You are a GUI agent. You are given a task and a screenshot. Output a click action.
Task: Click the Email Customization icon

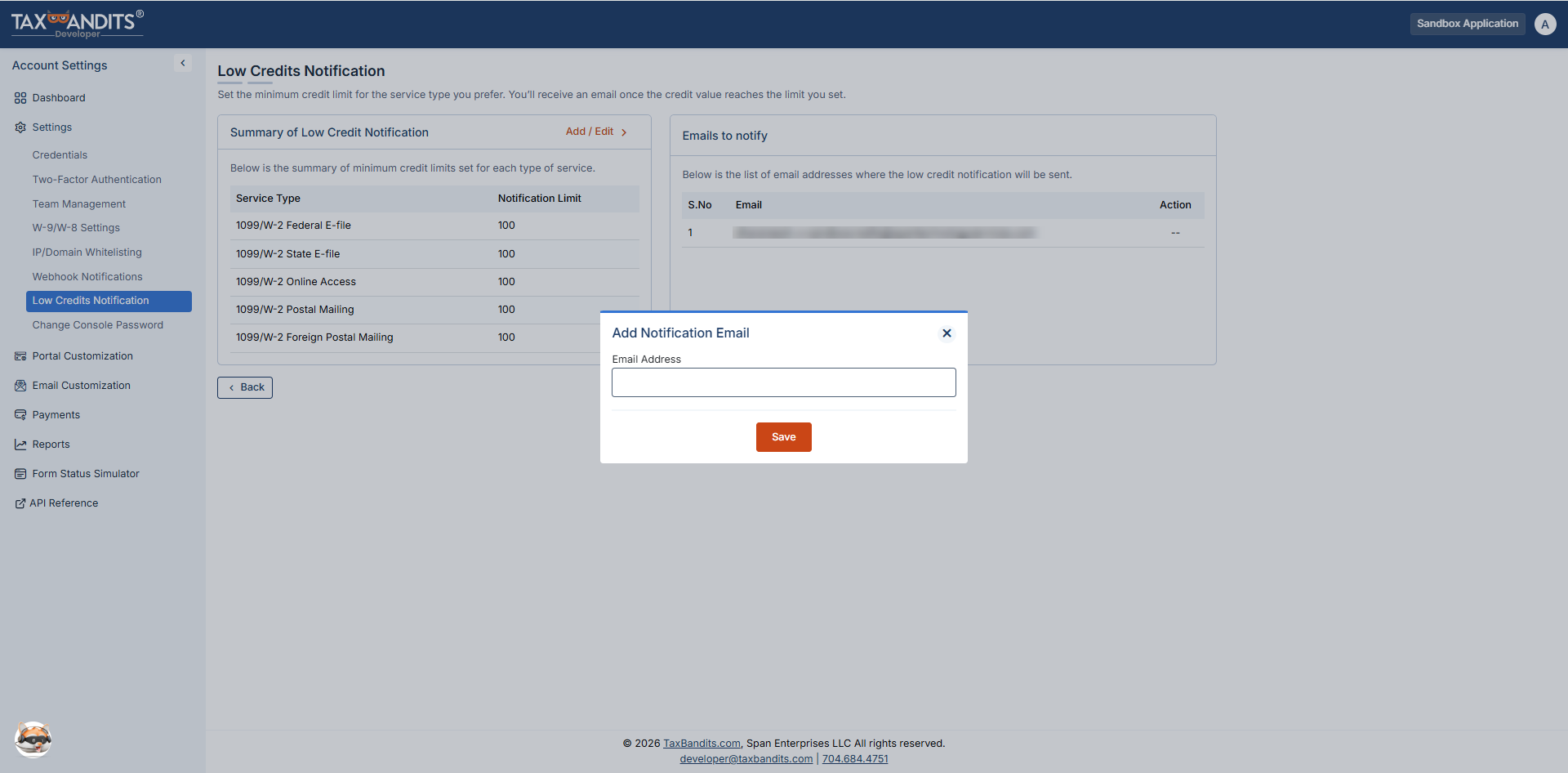(20, 386)
